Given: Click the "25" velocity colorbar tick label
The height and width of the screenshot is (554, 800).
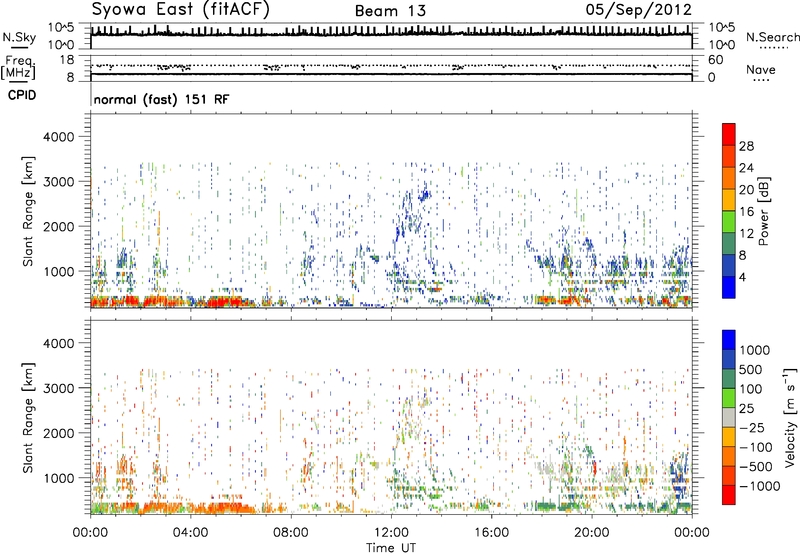Looking at the screenshot, I should coord(747,409).
